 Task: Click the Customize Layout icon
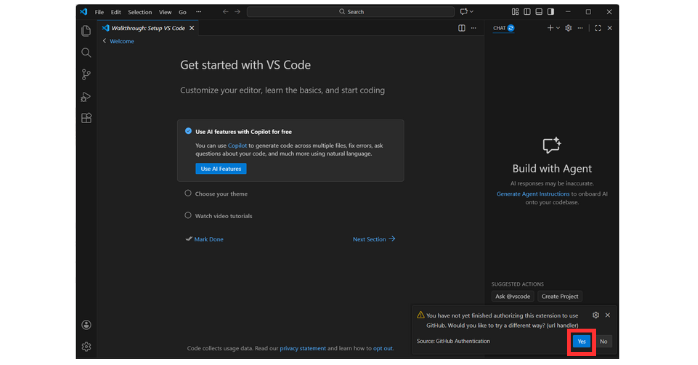[515, 12]
